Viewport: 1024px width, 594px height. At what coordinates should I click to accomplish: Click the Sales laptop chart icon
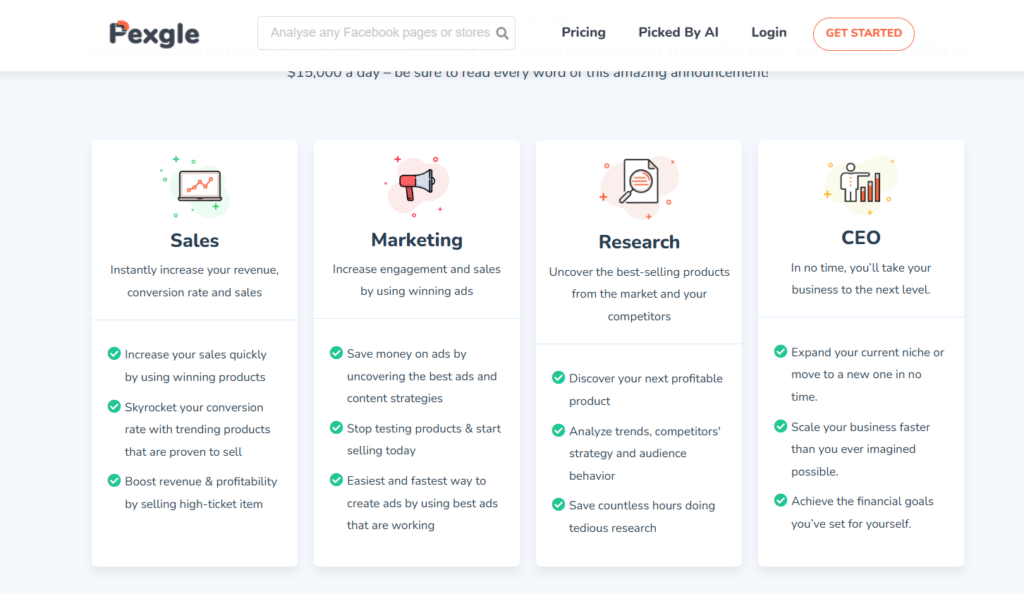[198, 186]
